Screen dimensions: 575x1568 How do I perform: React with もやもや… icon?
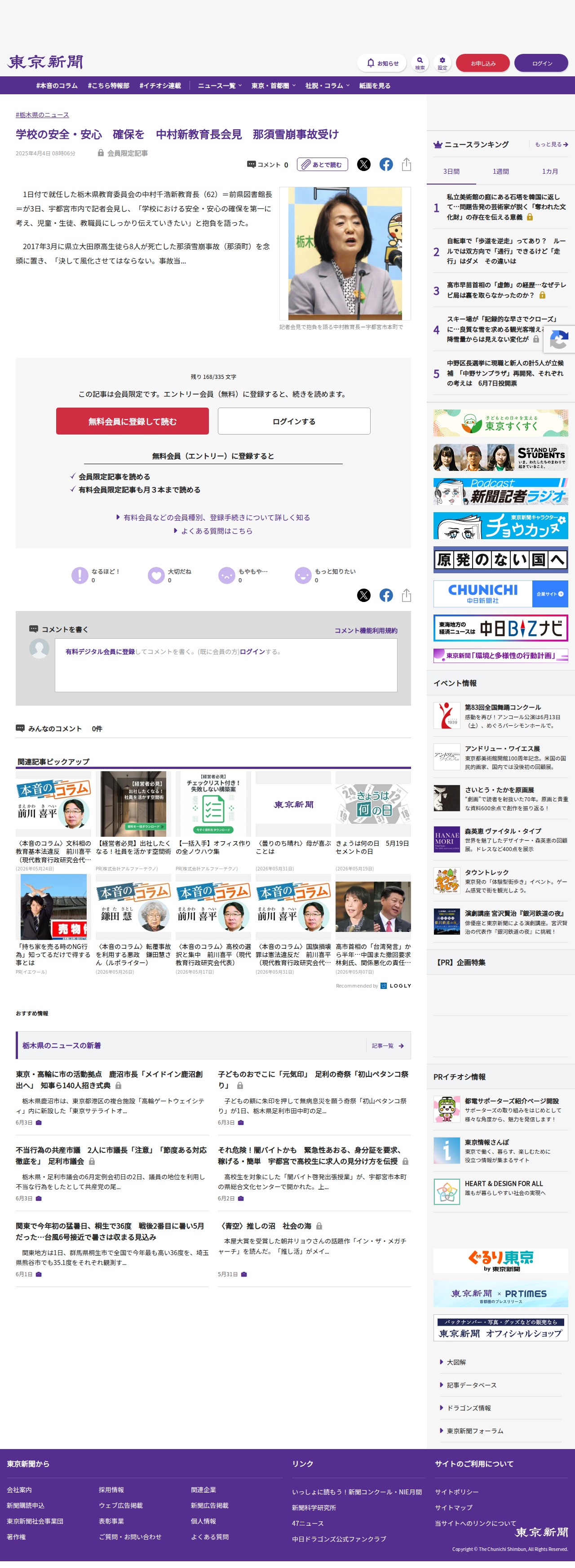(226, 575)
